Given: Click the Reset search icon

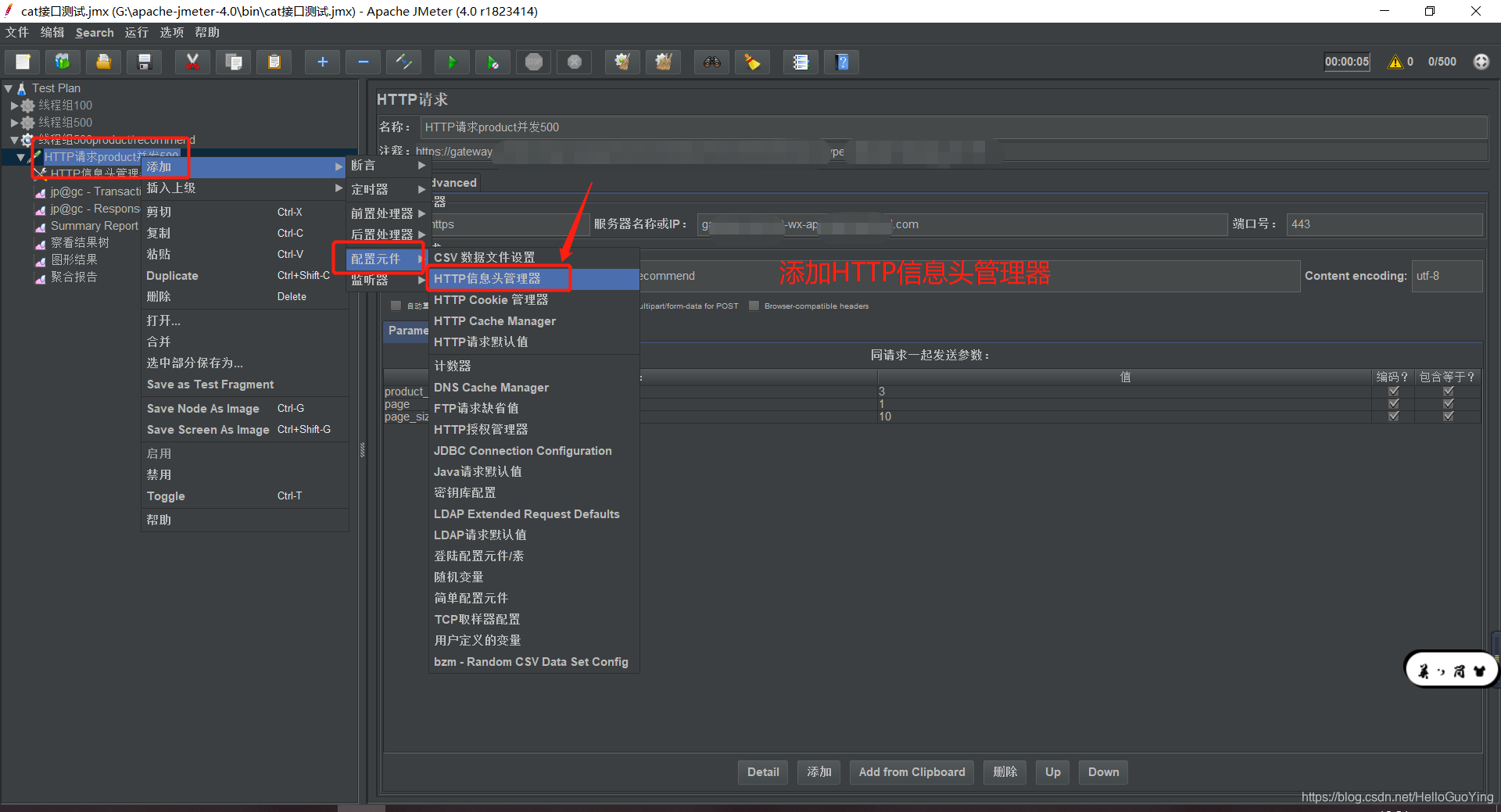Looking at the screenshot, I should pos(752,62).
